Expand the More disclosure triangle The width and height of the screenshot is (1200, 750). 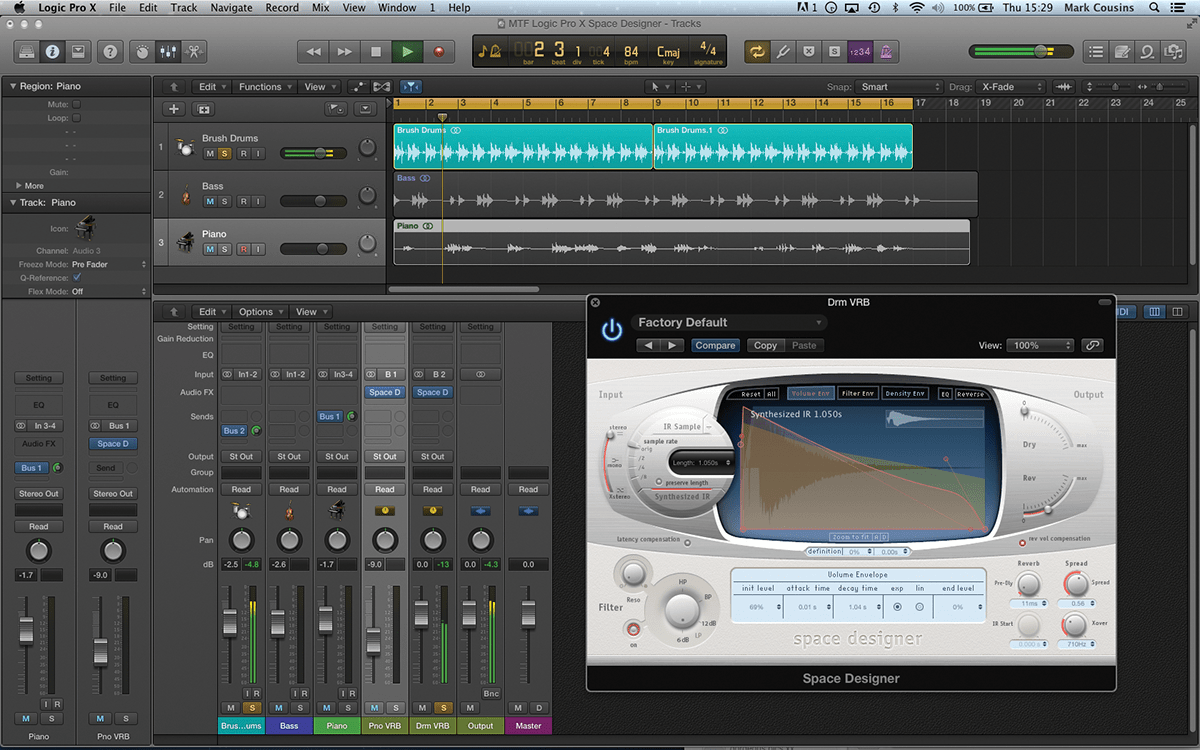click(19, 186)
